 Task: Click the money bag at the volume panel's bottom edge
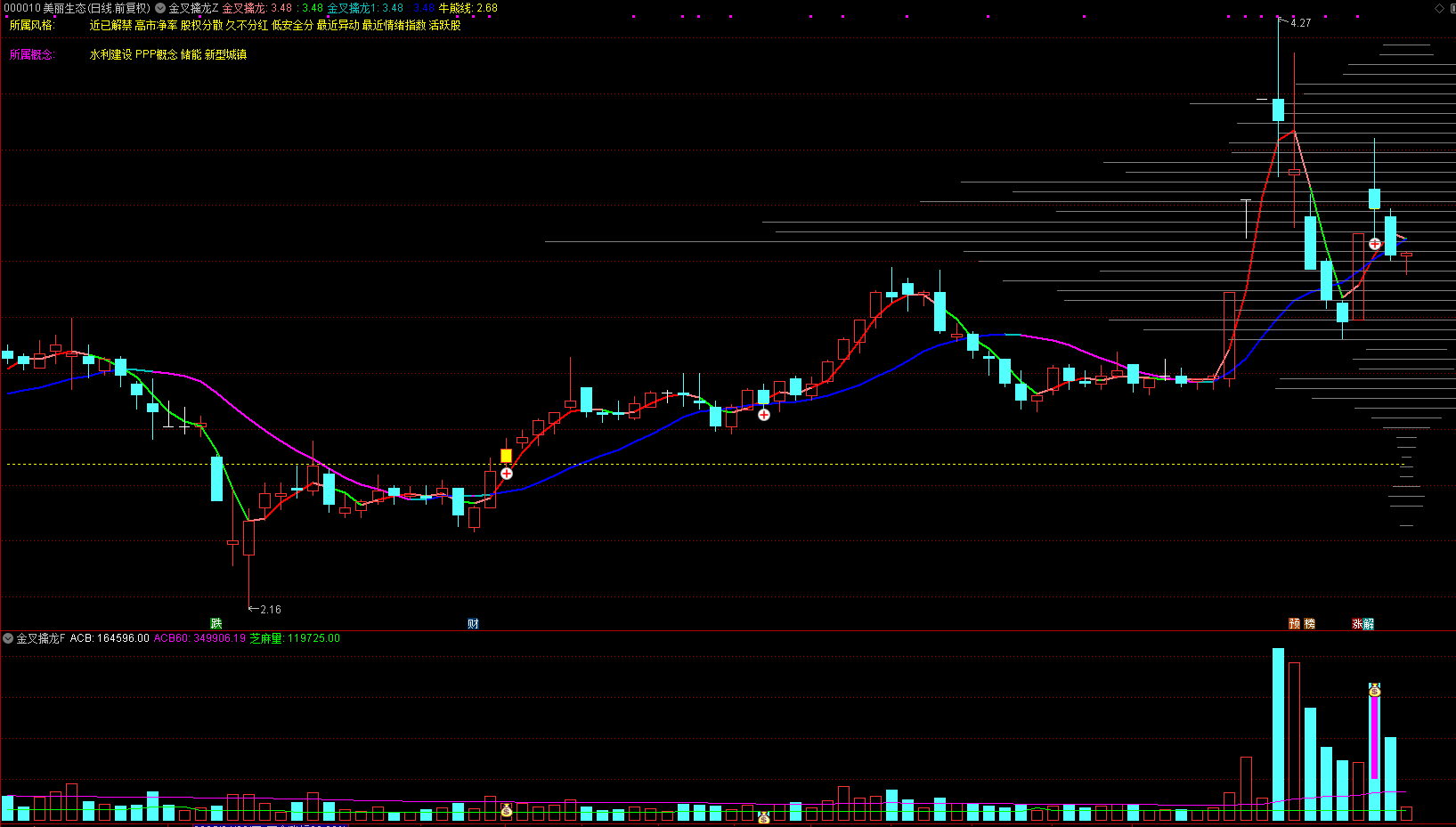pyautogui.click(x=763, y=817)
